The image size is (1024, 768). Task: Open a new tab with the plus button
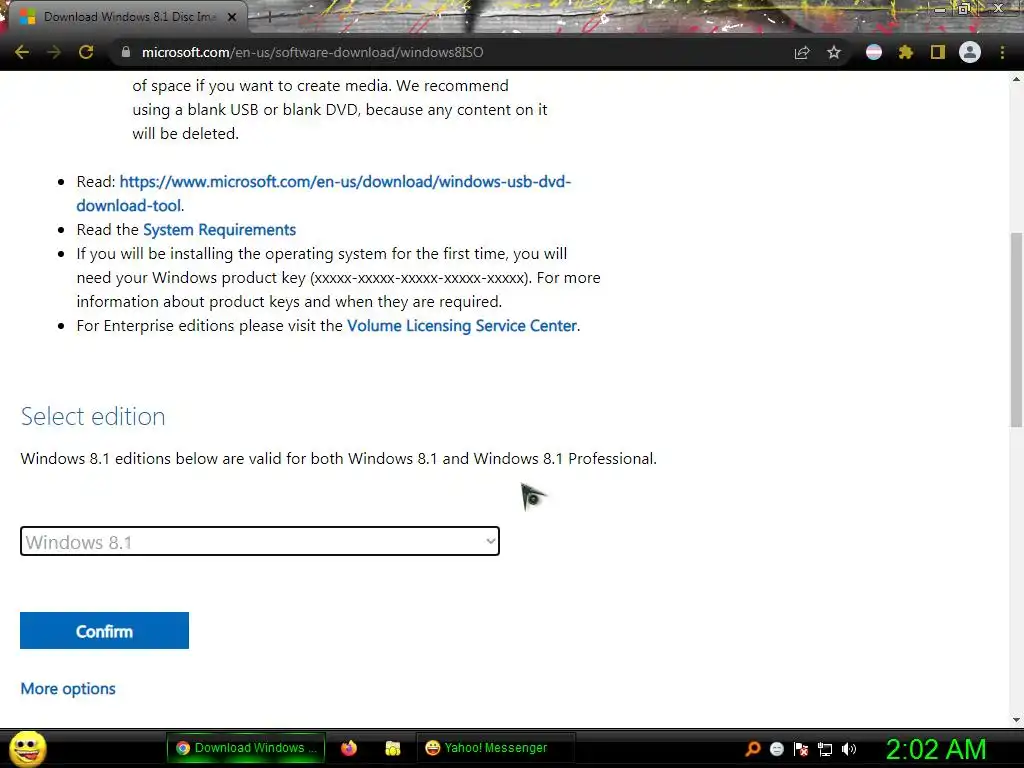coord(269,18)
